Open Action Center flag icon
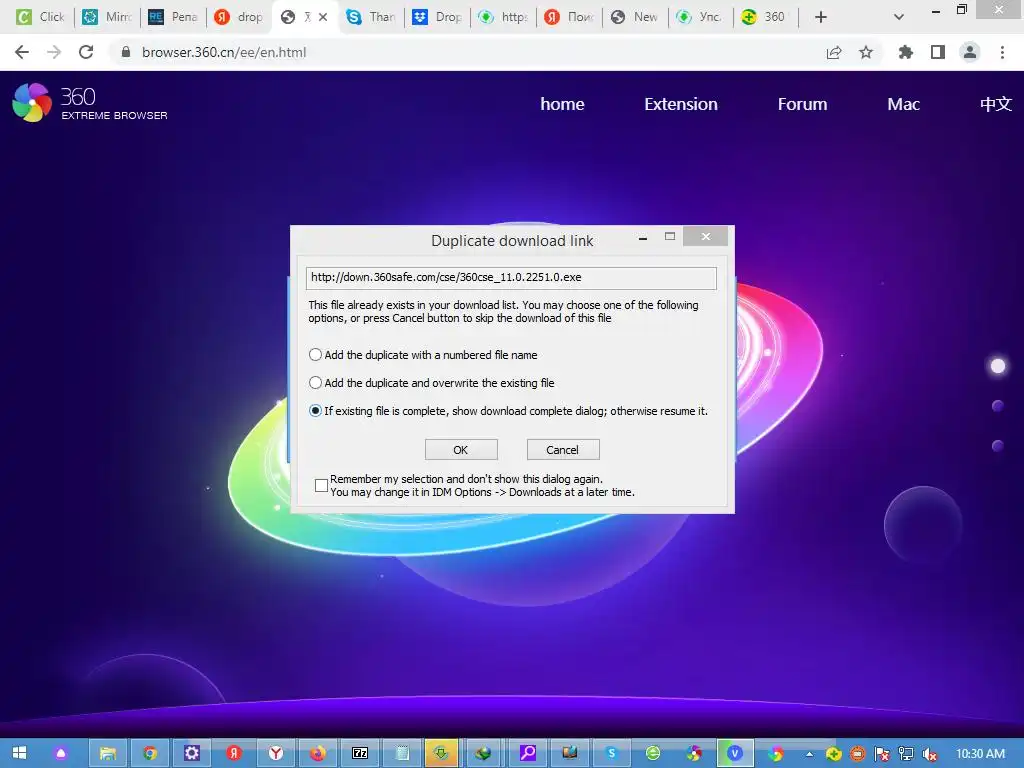Screen dimensions: 1024x768 [x=882, y=754]
